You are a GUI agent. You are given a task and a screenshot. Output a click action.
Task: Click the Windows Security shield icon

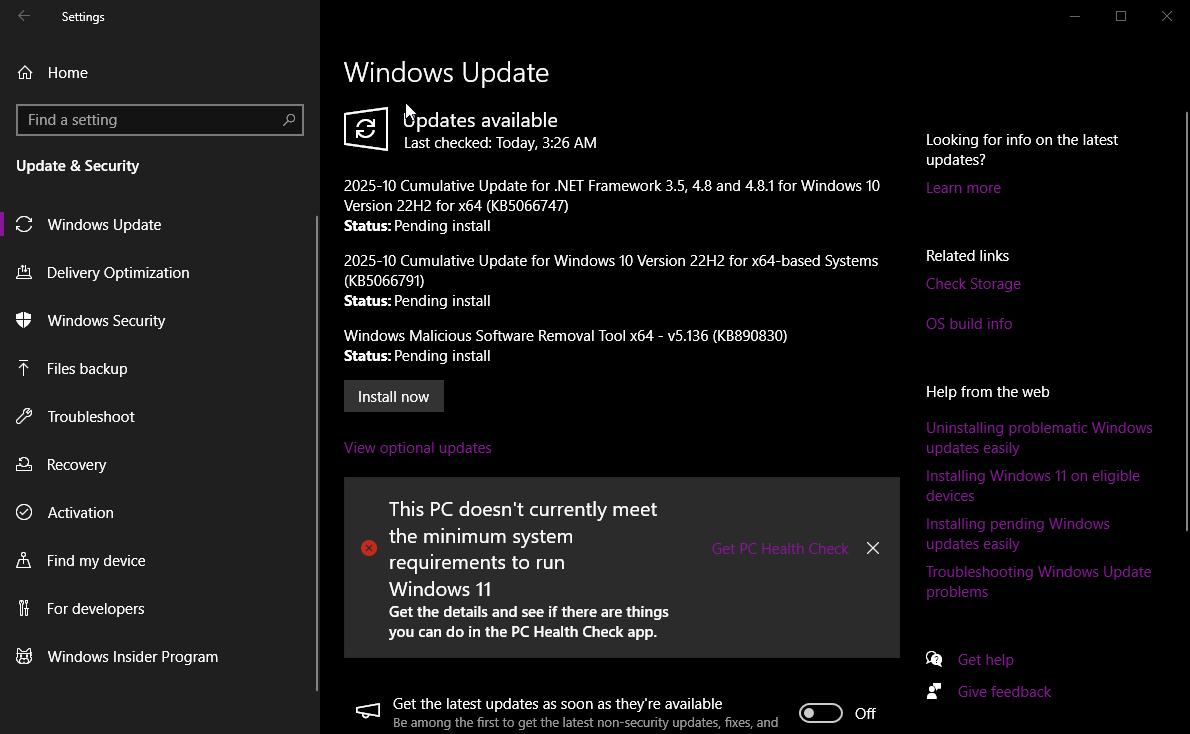(25, 321)
